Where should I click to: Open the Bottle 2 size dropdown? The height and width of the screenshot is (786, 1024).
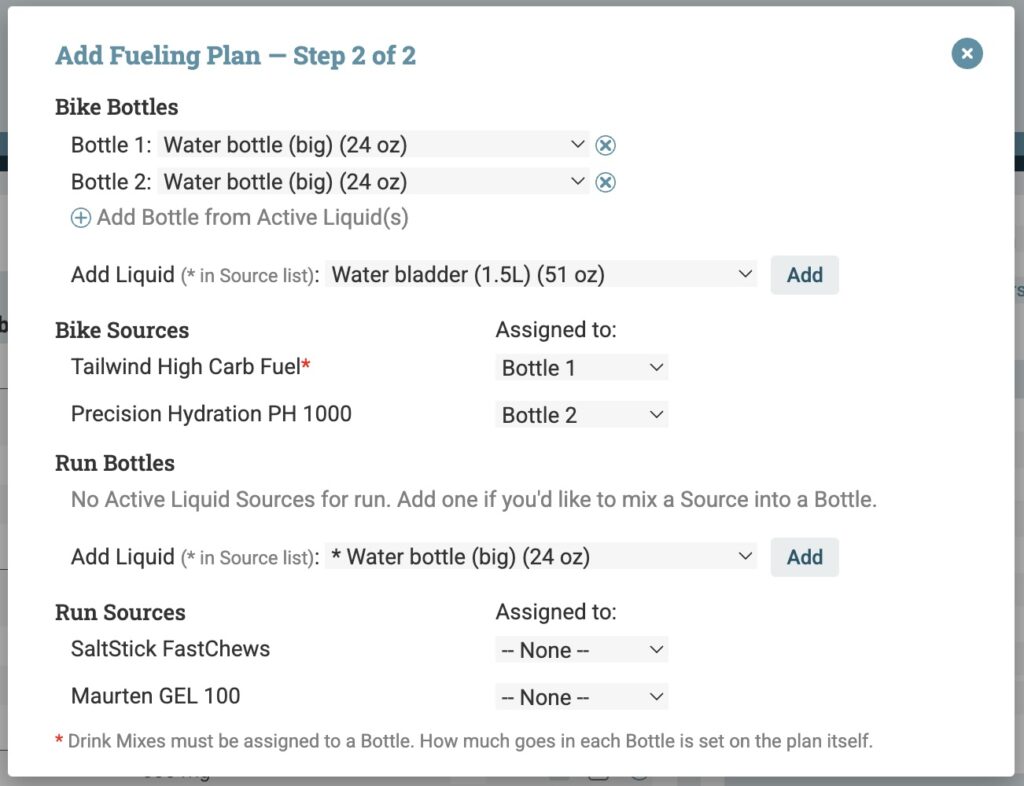[x=373, y=181]
